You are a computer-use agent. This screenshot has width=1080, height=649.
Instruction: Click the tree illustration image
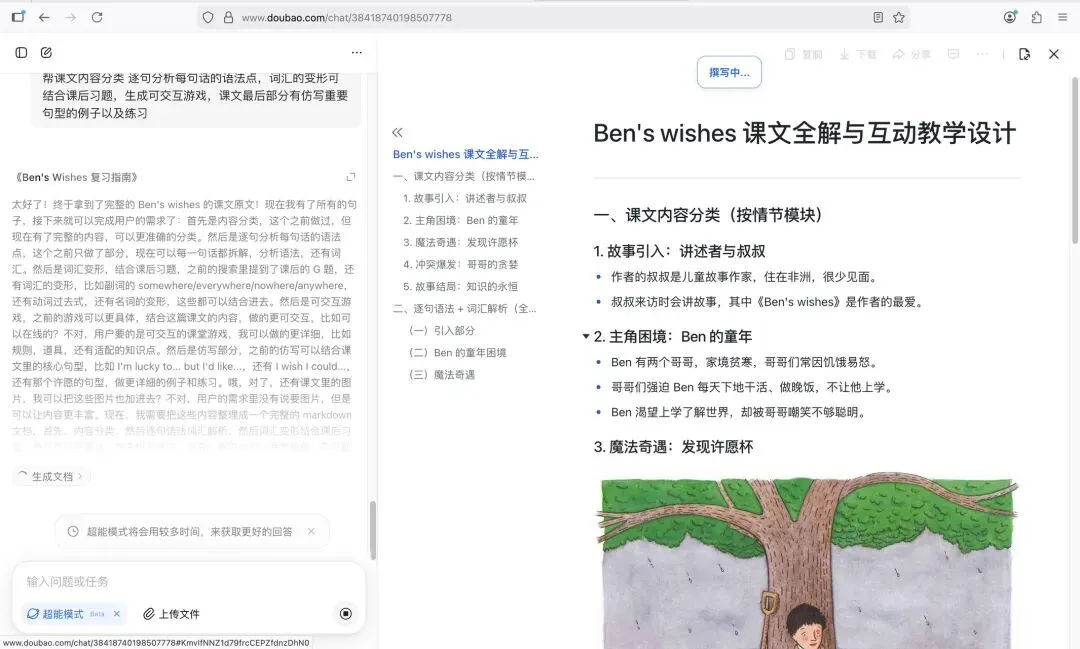click(807, 559)
